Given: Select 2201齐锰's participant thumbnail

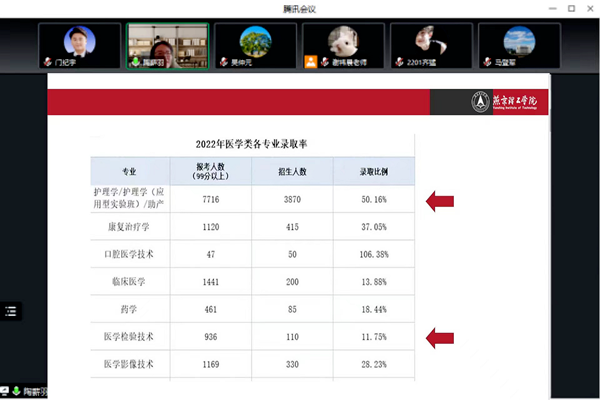Looking at the screenshot, I should 431,45.
